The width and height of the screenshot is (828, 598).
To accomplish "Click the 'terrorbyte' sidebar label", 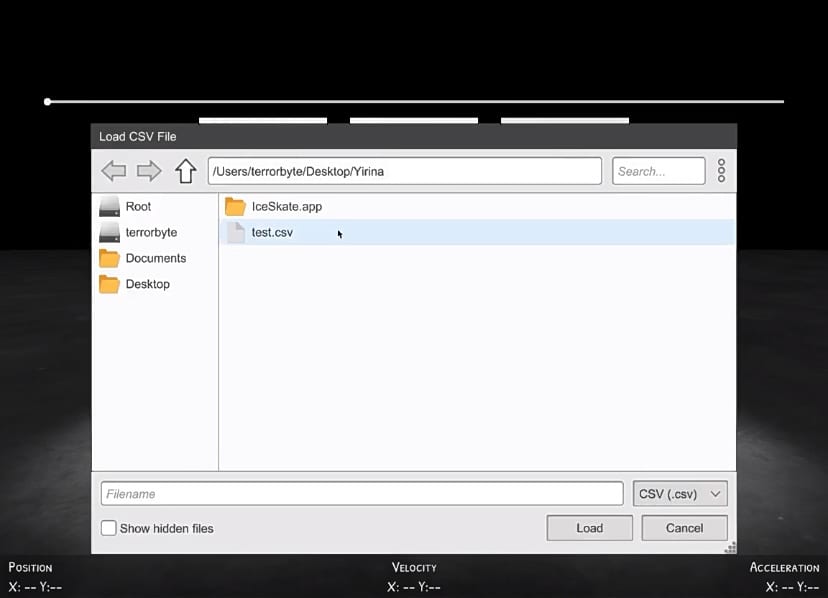I will click(151, 232).
